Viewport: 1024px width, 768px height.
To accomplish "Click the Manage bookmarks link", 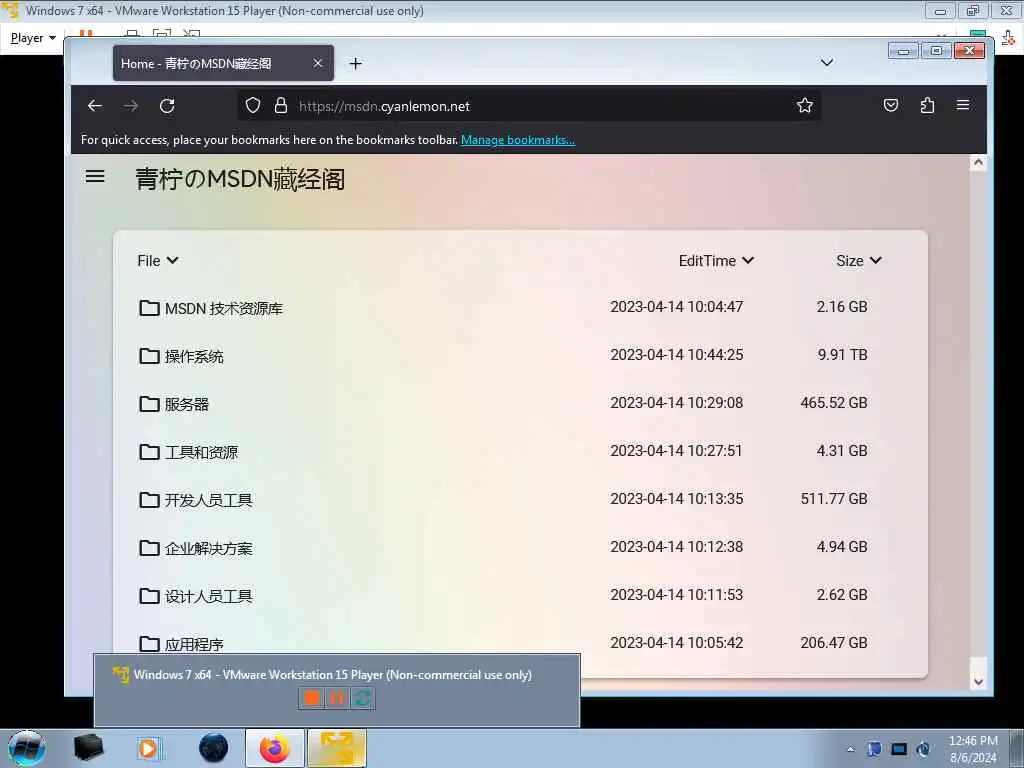I will point(518,140).
